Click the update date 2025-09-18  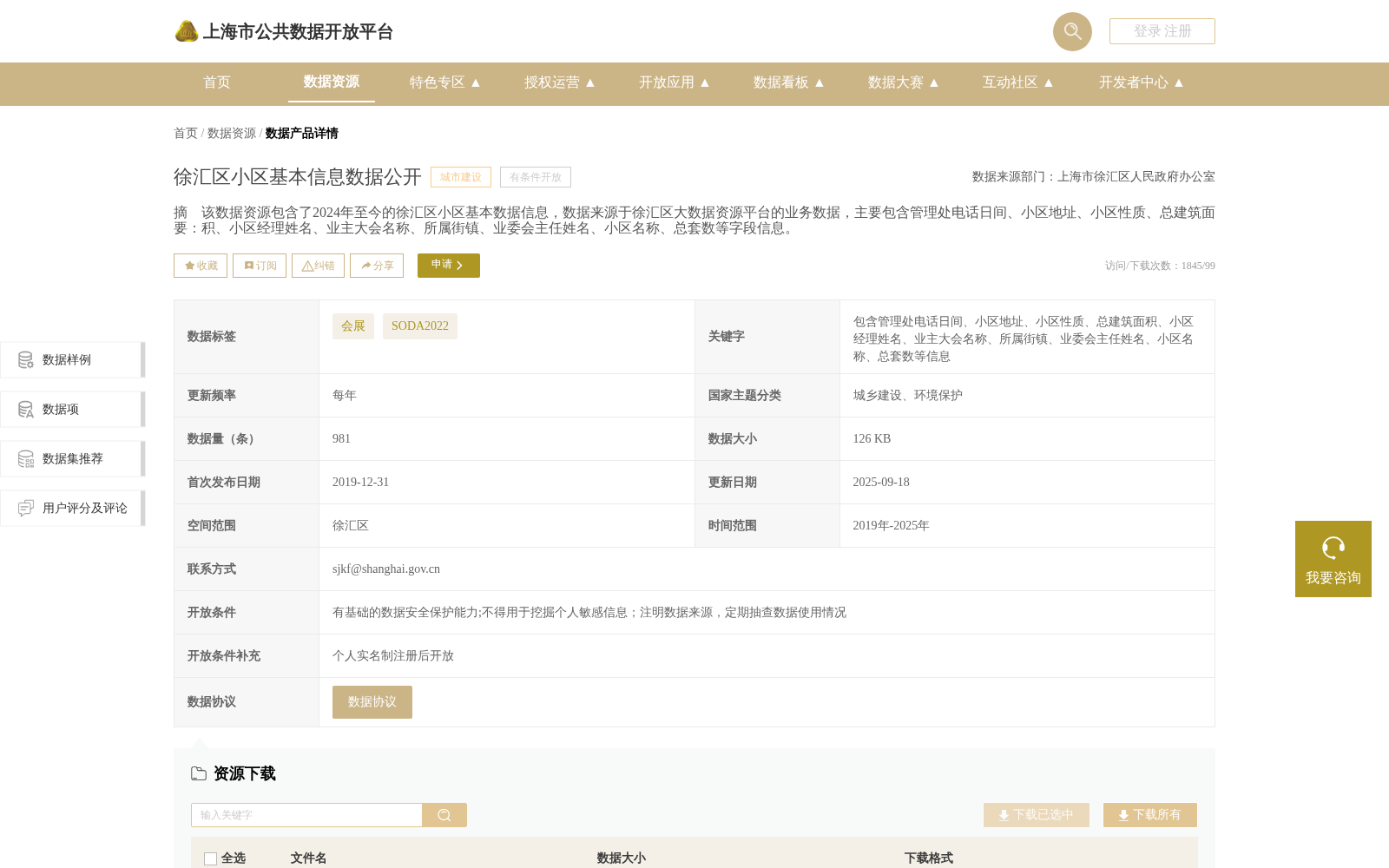881,483
